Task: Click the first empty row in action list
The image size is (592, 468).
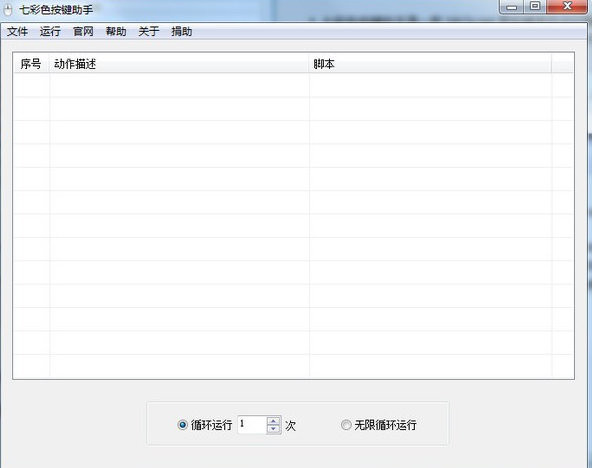Action: point(293,85)
